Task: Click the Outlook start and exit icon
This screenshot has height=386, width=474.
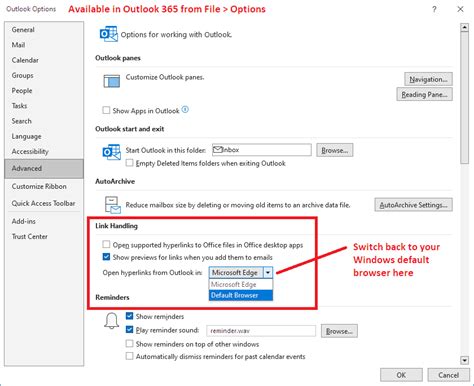Action: pyautogui.click(x=112, y=152)
